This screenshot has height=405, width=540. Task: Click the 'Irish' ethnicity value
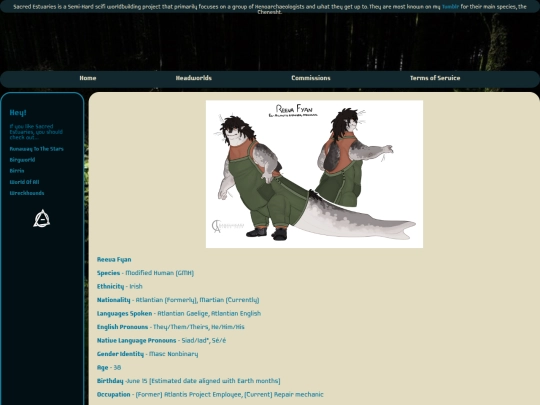pos(136,287)
